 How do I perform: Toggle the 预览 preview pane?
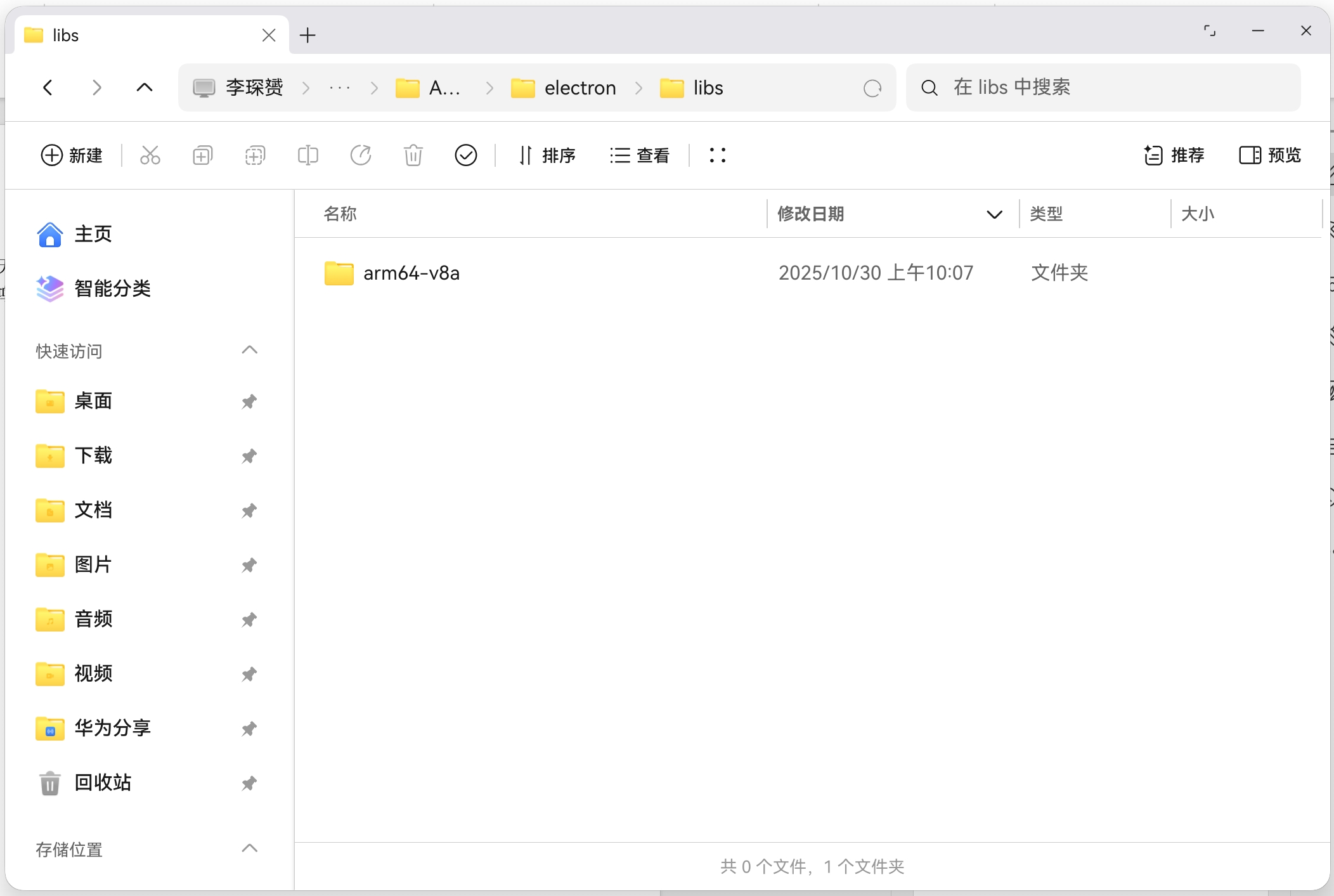coord(1270,155)
